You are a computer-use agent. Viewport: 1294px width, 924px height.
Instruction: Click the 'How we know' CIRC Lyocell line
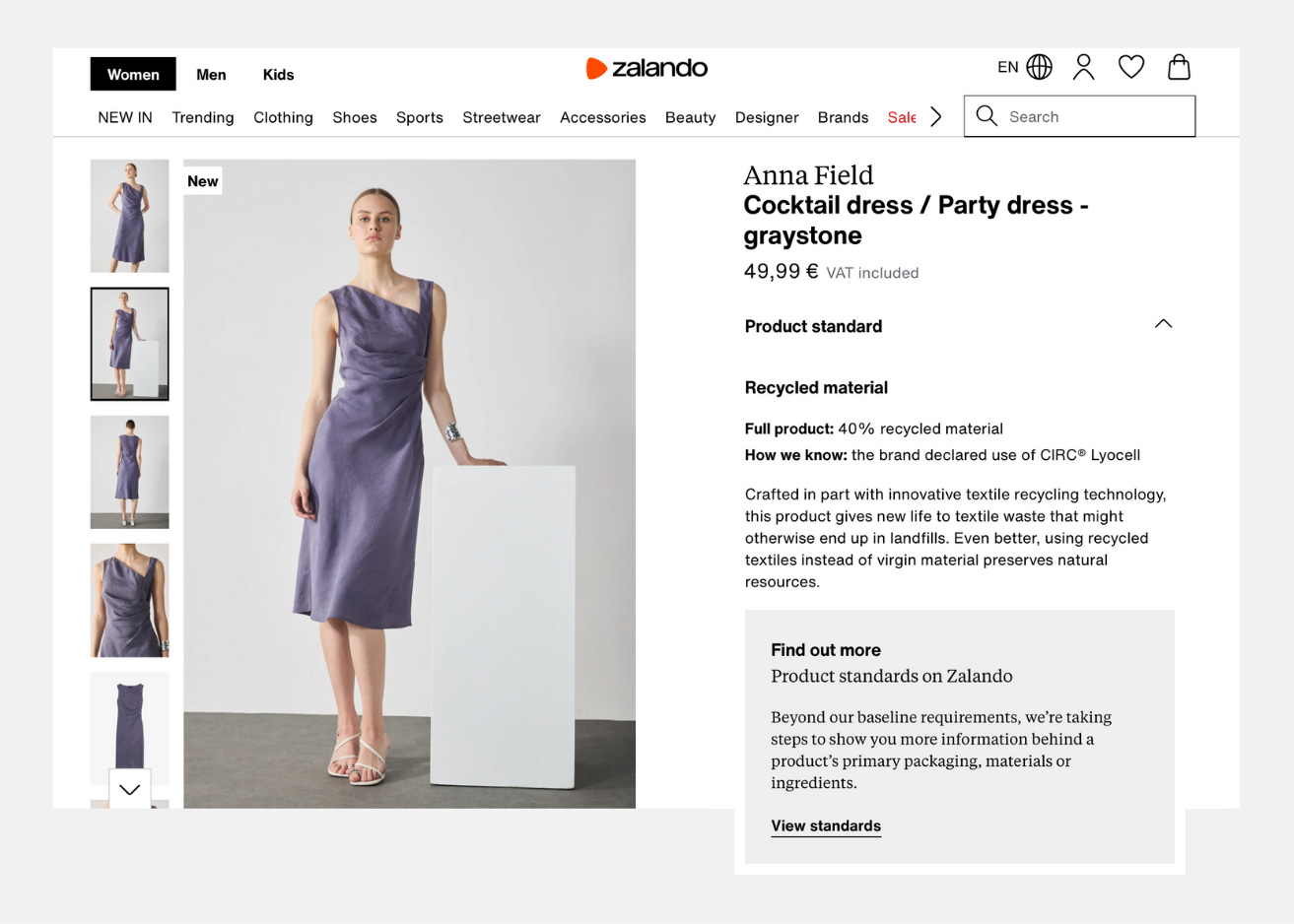pos(942,455)
